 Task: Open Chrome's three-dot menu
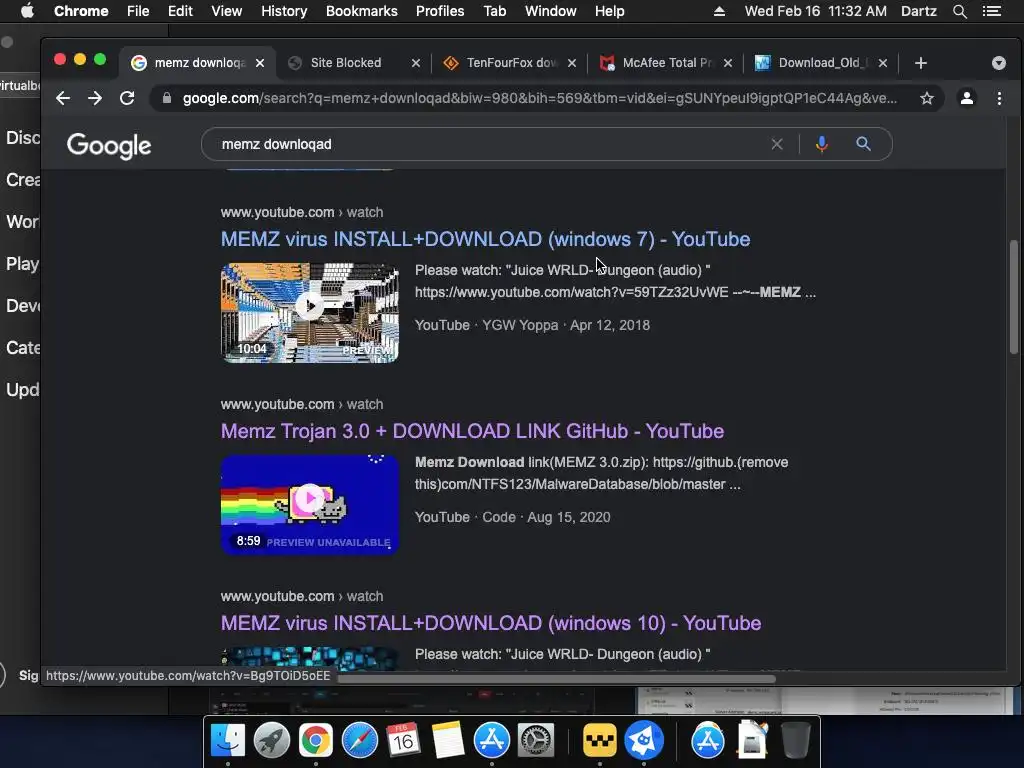tap(999, 98)
